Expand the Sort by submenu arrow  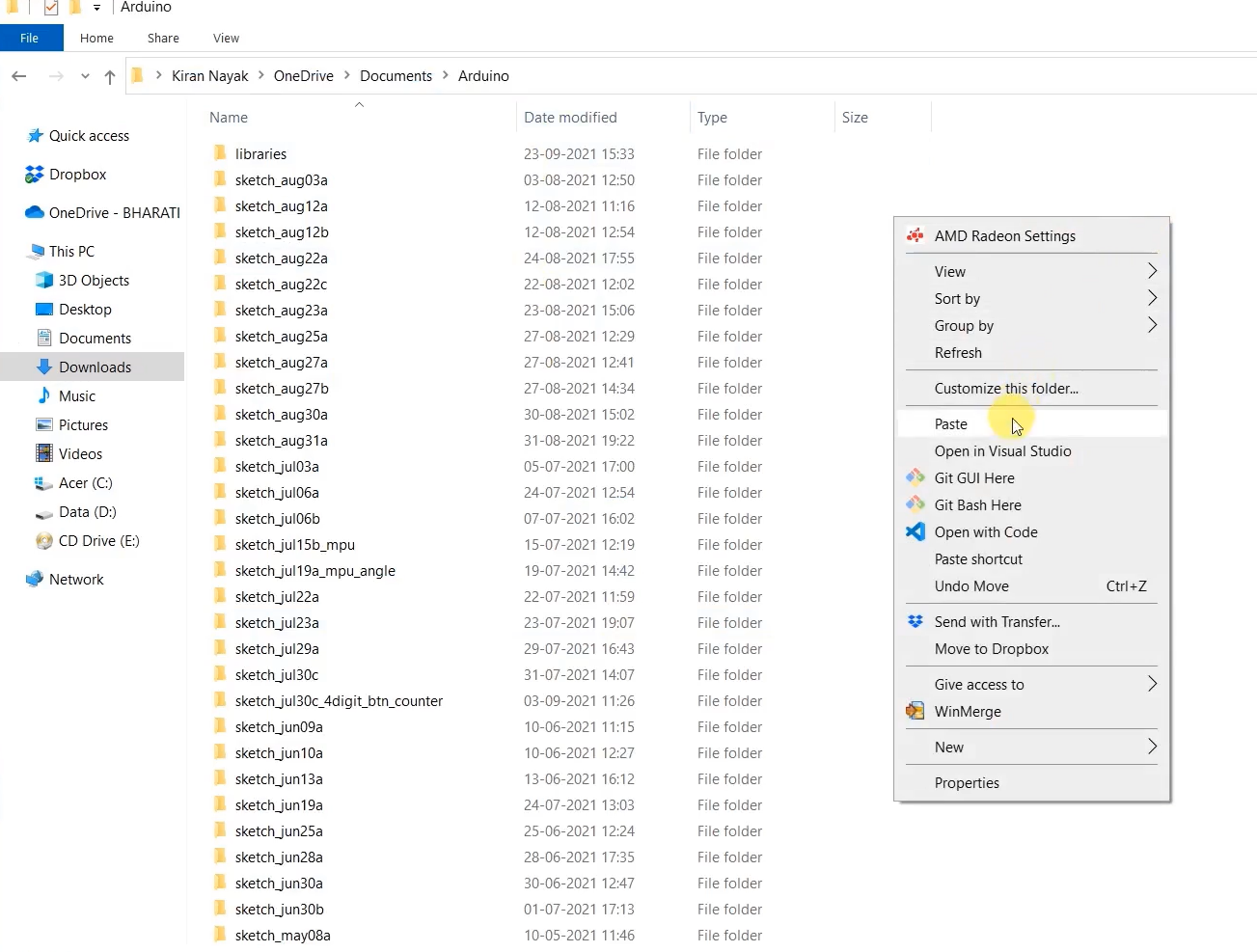pos(1152,298)
